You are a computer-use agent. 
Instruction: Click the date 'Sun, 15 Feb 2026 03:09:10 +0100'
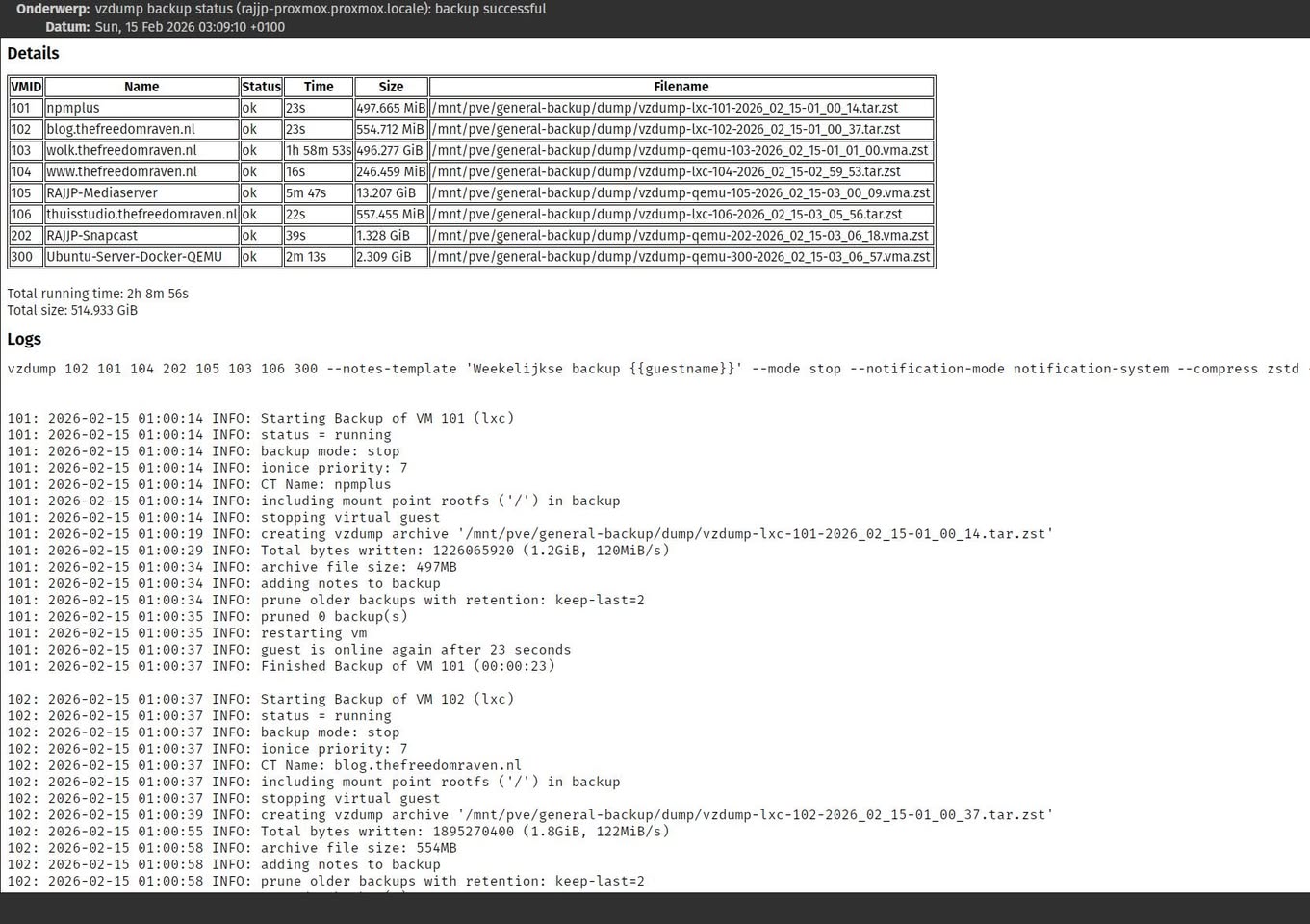pyautogui.click(x=190, y=27)
